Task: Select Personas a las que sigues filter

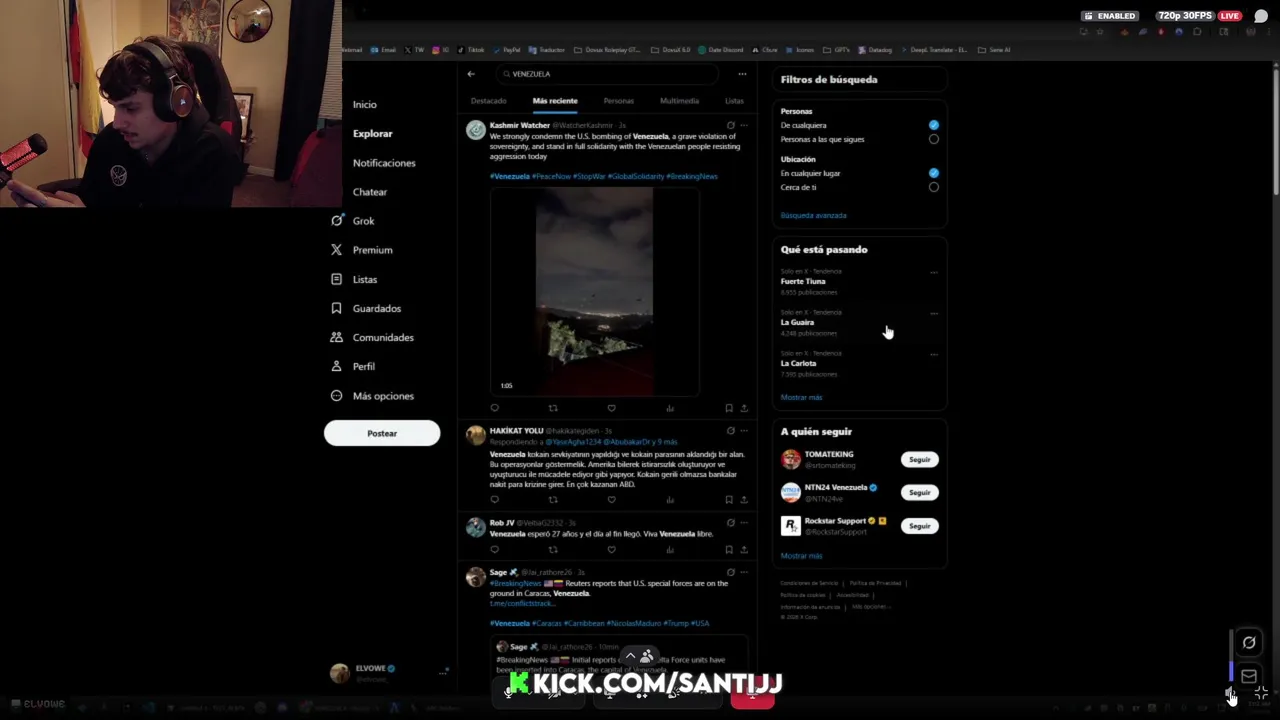Action: 934,139
